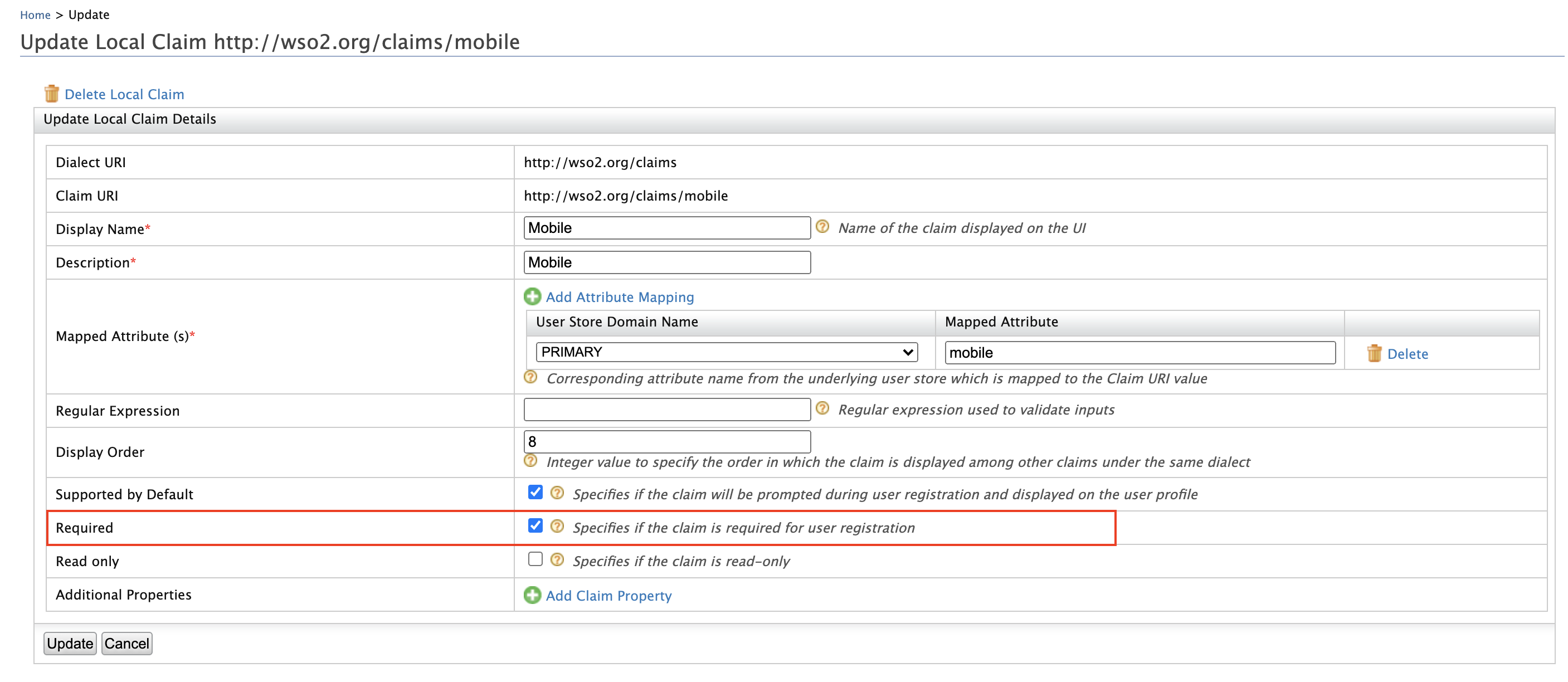This screenshot has width=1568, height=682.
Task: Click the page title Update Local Claim
Action: (270, 42)
